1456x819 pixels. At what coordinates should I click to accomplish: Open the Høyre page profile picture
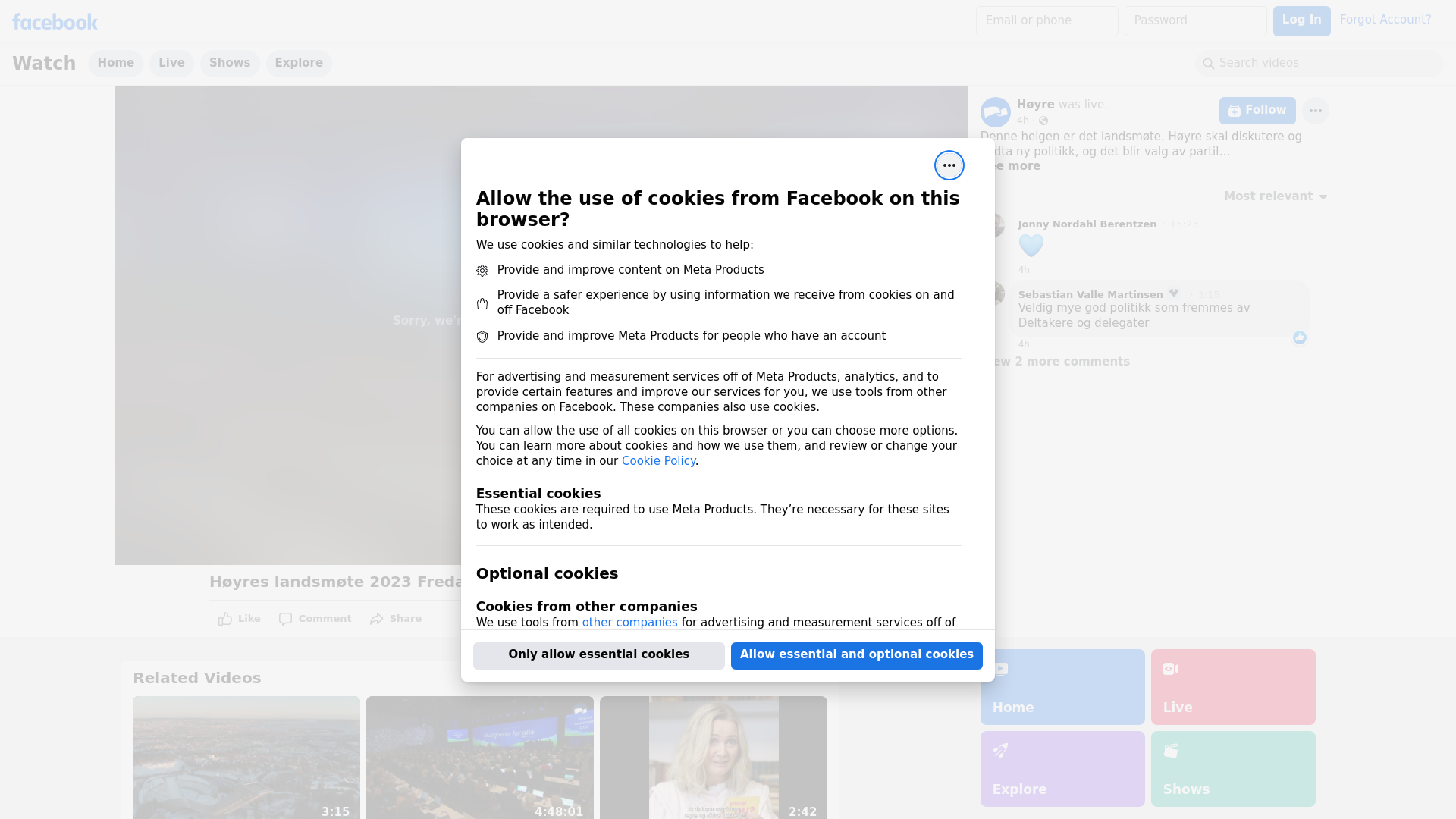pyautogui.click(x=995, y=112)
